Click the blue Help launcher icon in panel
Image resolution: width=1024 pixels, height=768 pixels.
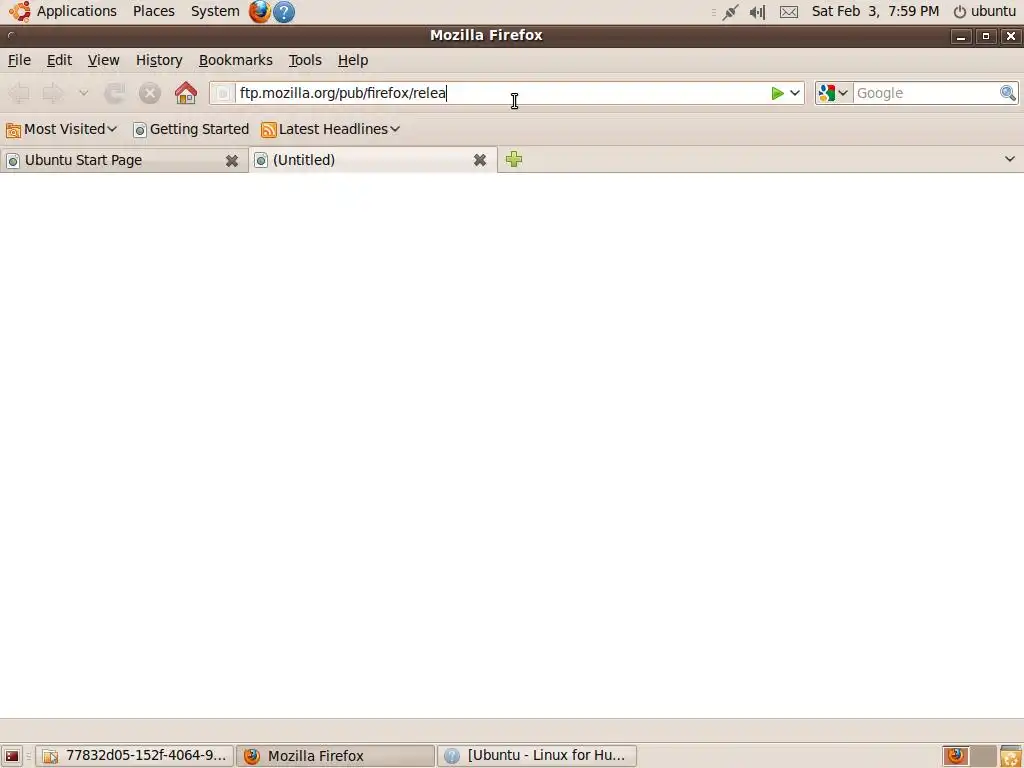tap(284, 12)
